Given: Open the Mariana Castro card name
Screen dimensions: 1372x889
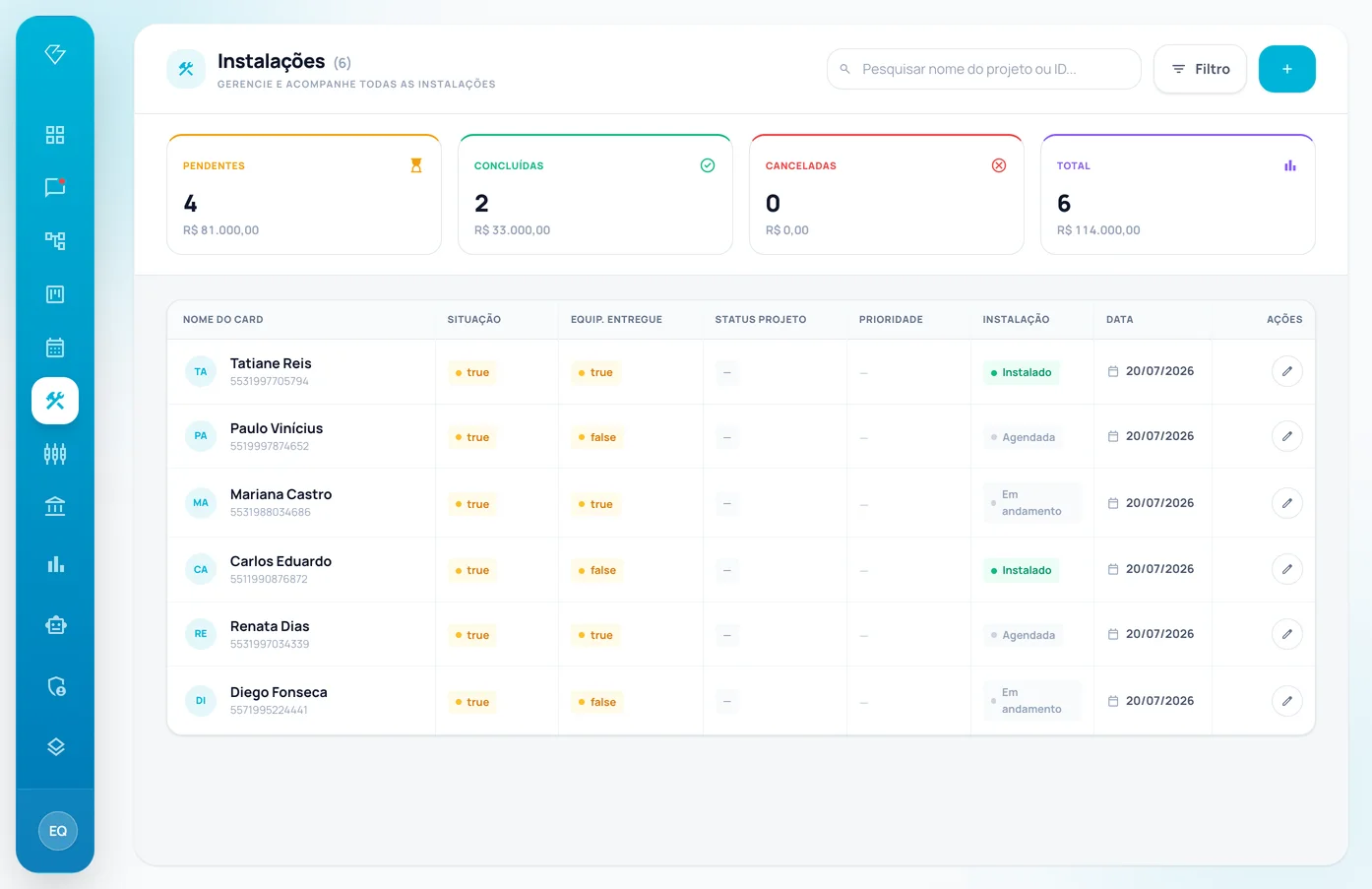Looking at the screenshot, I should point(281,494).
